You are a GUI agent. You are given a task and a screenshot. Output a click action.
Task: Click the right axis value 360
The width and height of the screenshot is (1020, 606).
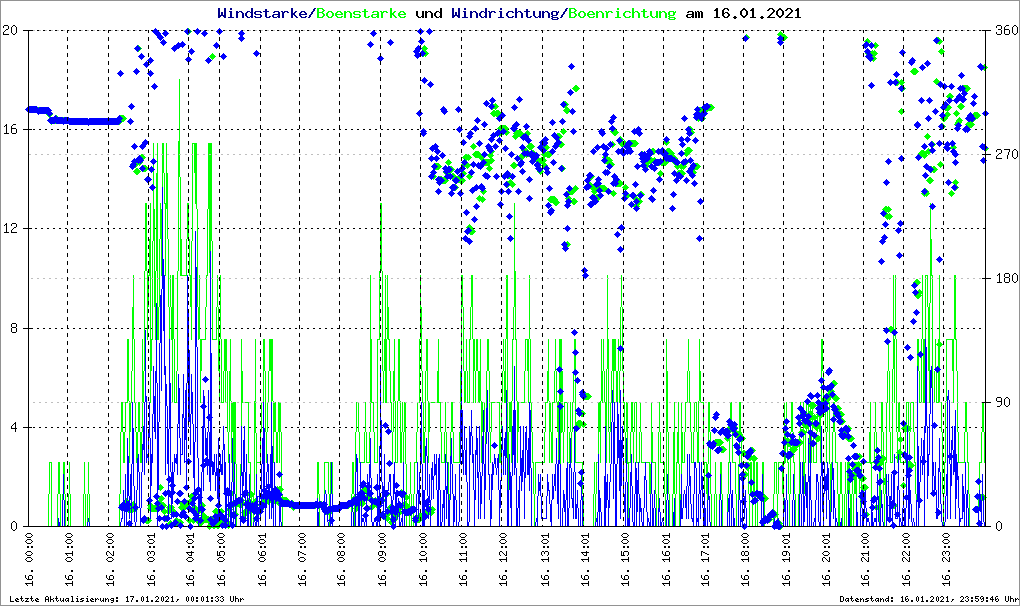pyautogui.click(x=1005, y=31)
